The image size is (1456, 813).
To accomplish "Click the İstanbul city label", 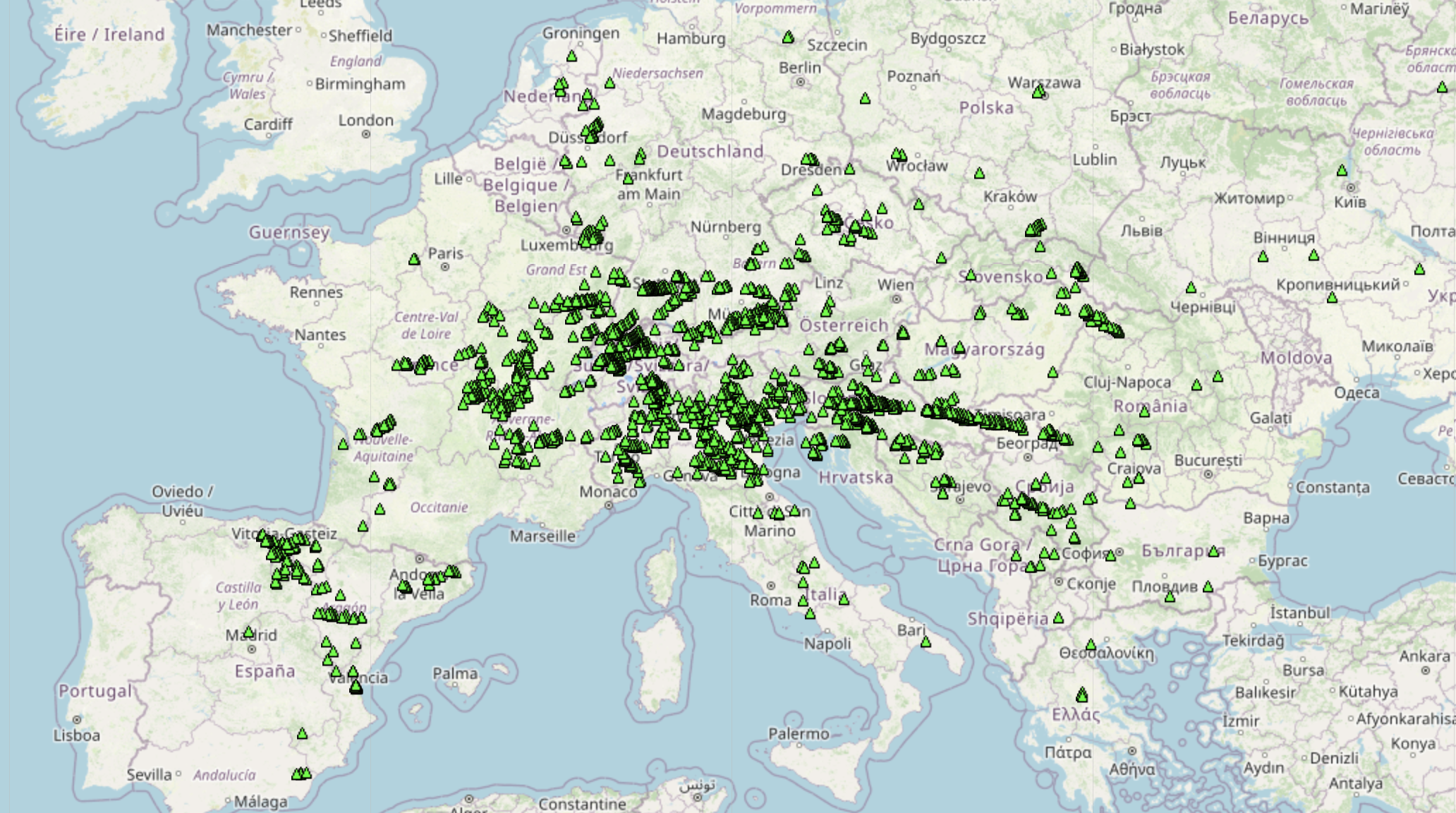I will 1299,613.
